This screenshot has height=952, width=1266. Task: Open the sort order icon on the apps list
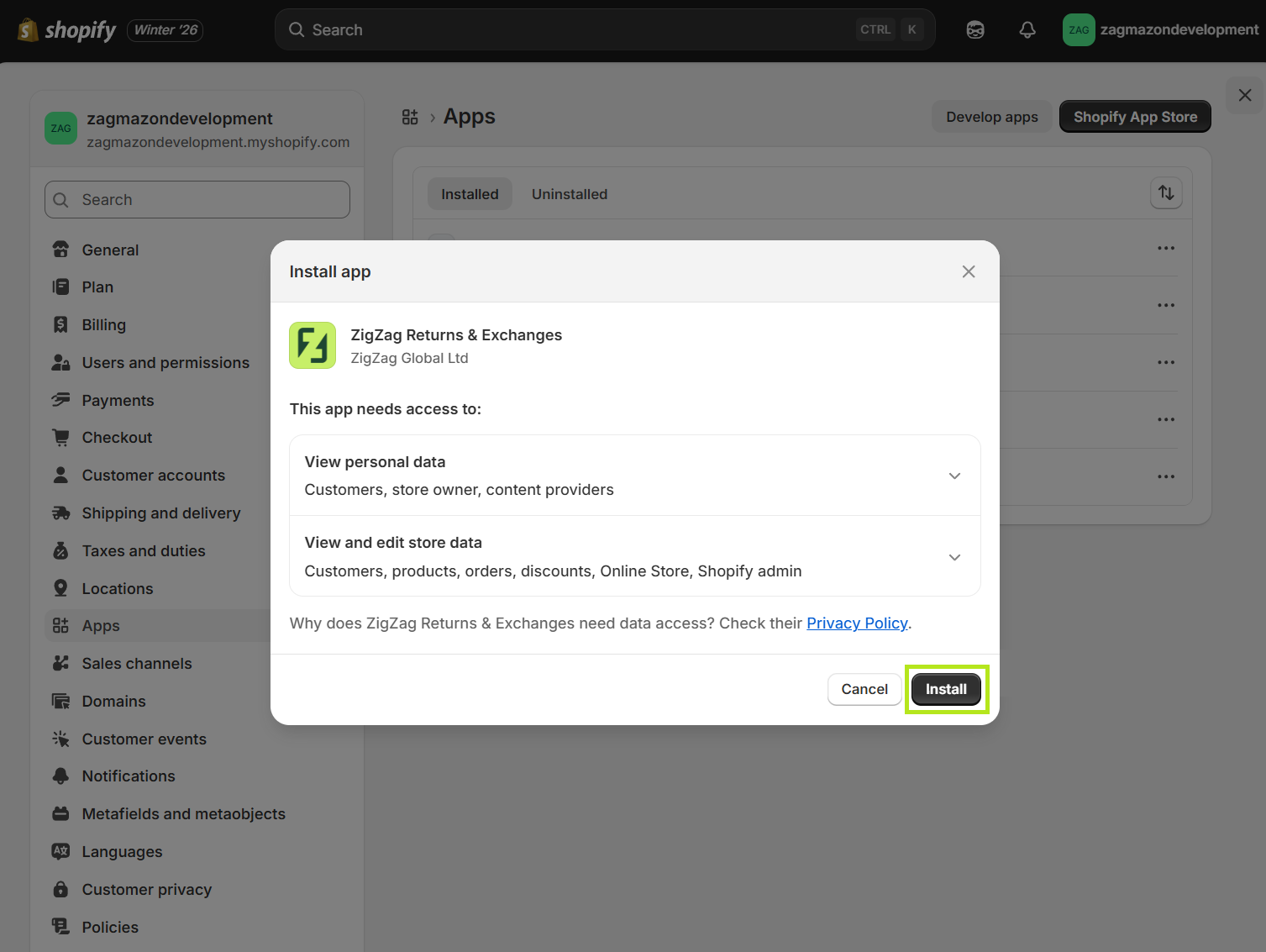(x=1166, y=193)
